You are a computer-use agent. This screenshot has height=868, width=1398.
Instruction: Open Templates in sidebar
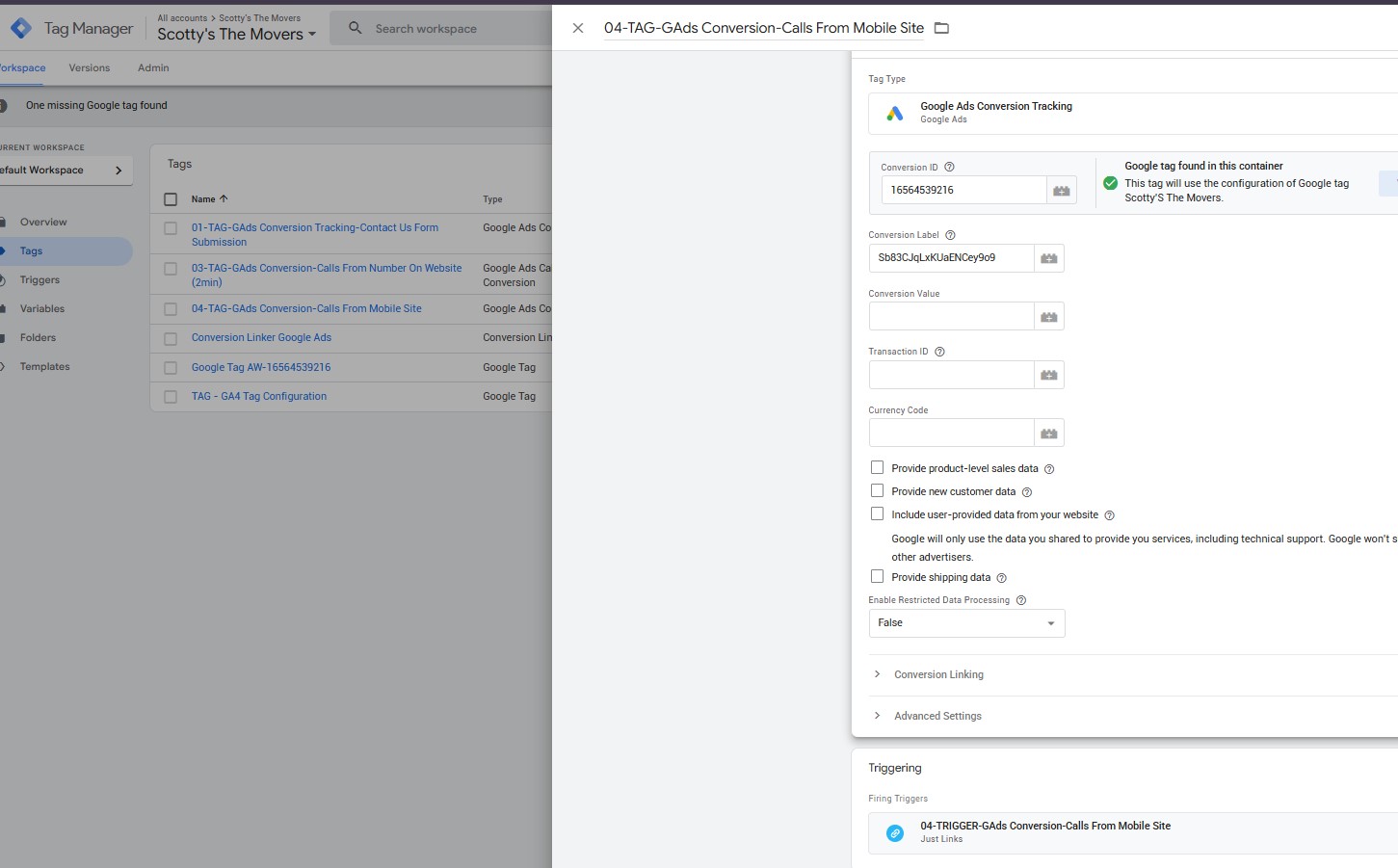pyautogui.click(x=44, y=367)
